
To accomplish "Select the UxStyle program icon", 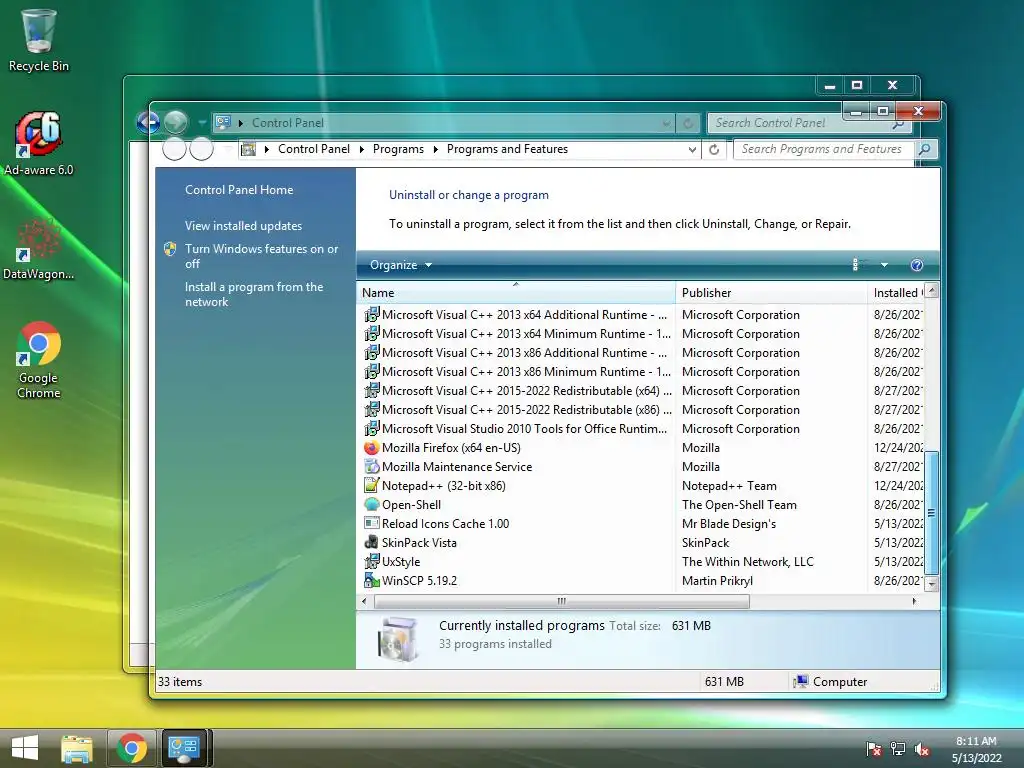I will (372, 561).
